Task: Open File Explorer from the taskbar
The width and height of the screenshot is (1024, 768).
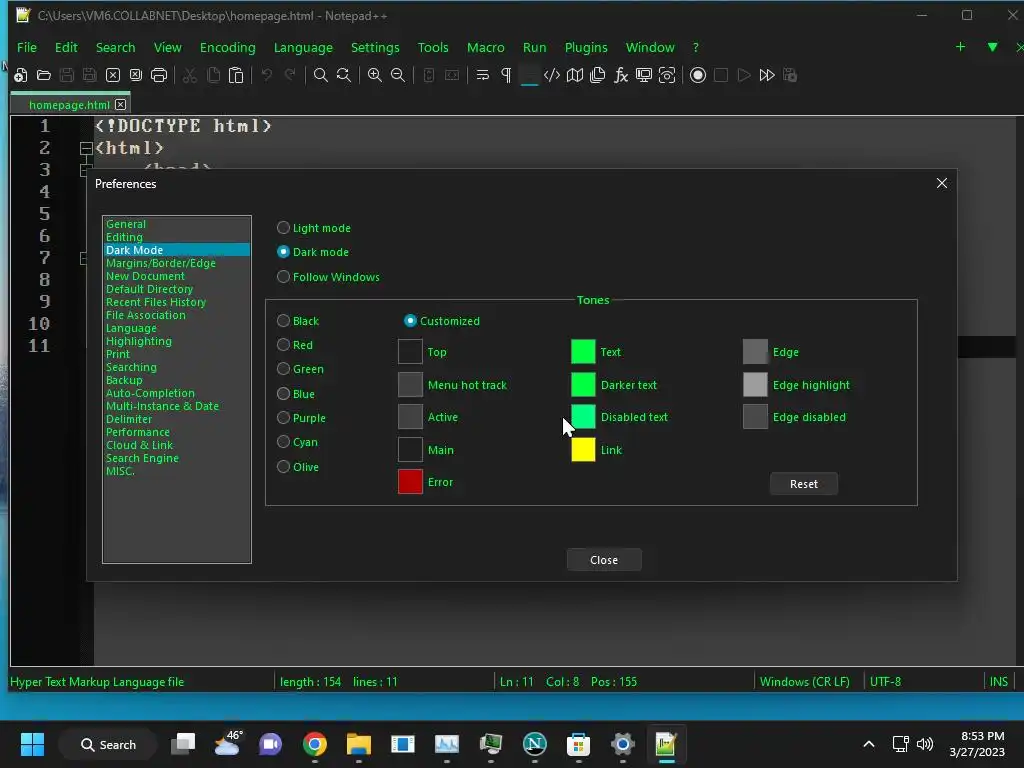Action: pos(359,744)
